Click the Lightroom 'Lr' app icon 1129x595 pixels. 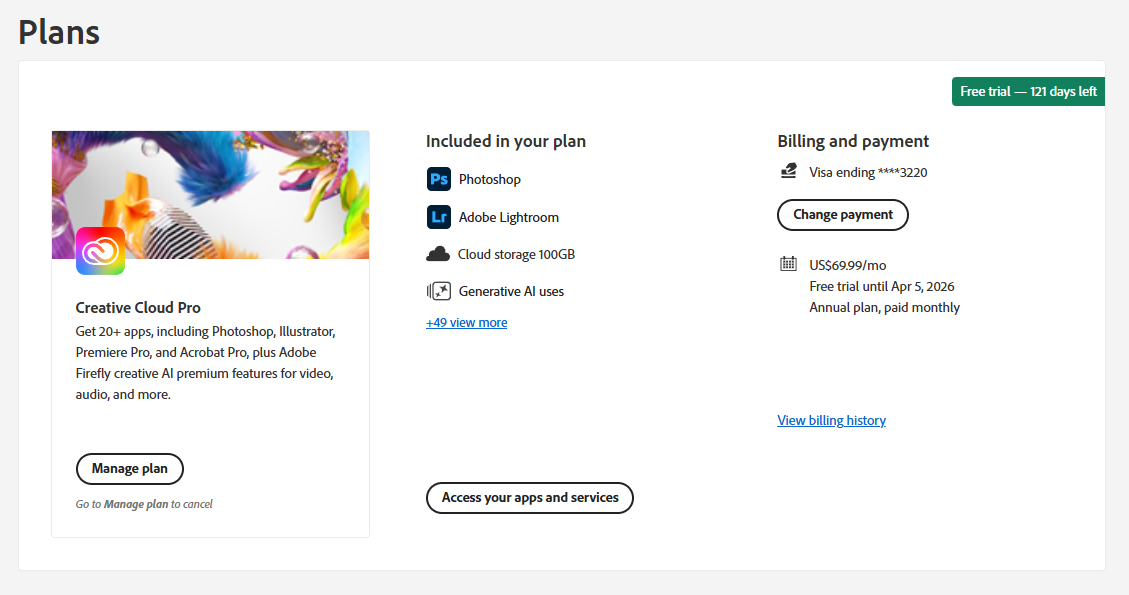(438, 217)
